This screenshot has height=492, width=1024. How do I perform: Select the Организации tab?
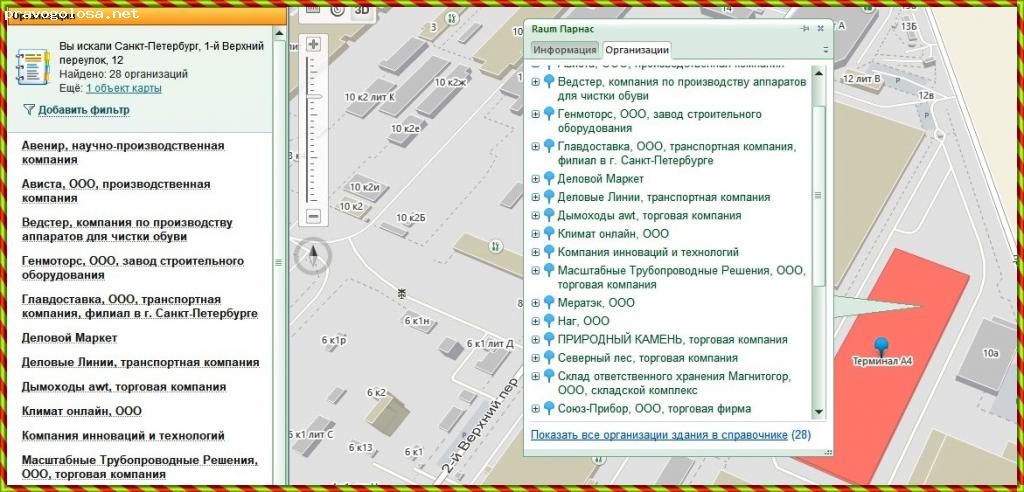pyautogui.click(x=636, y=50)
